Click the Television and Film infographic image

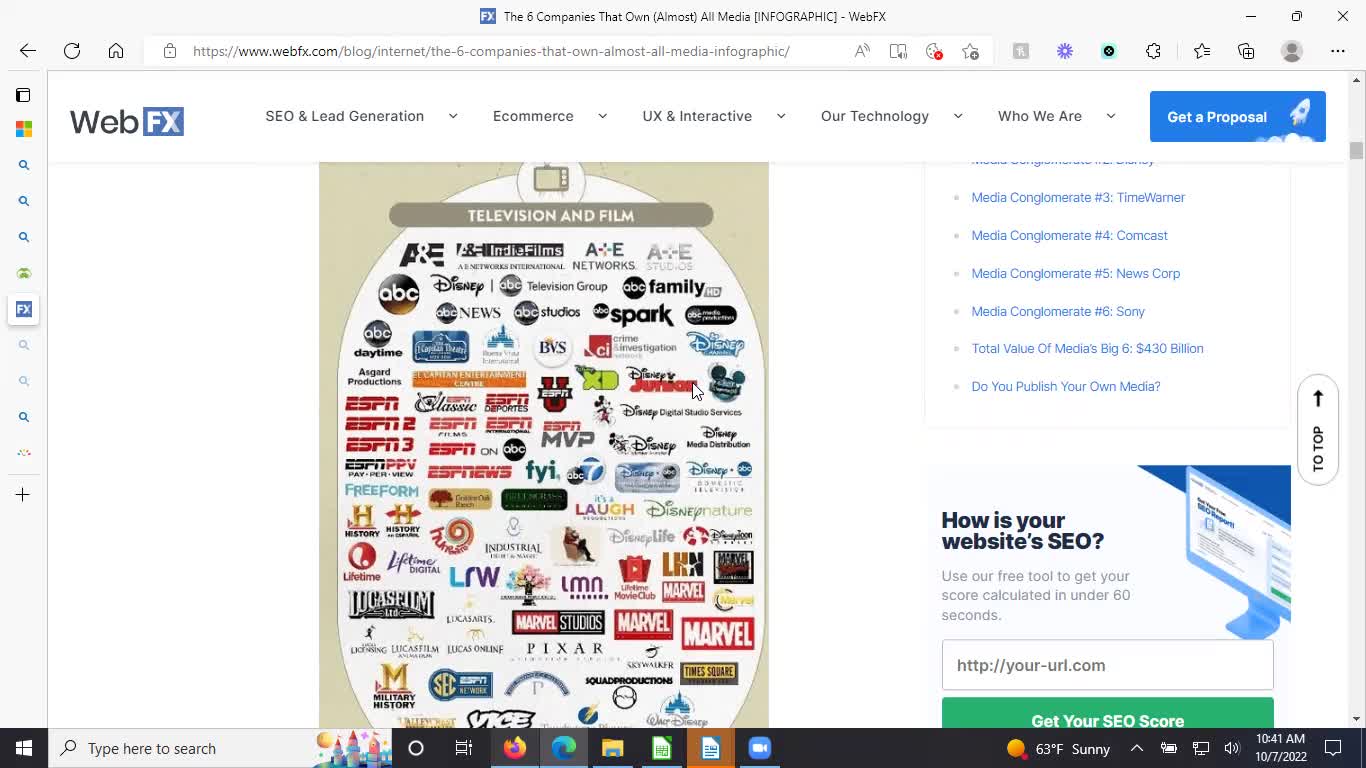[x=544, y=445]
